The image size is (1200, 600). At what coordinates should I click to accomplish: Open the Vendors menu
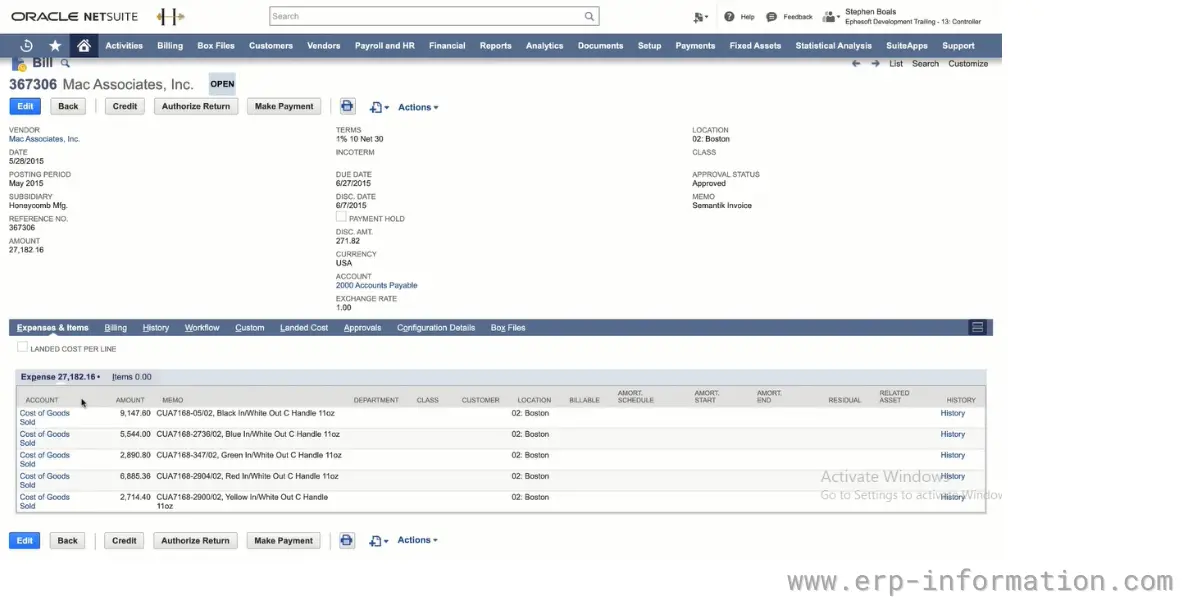pyautogui.click(x=324, y=46)
